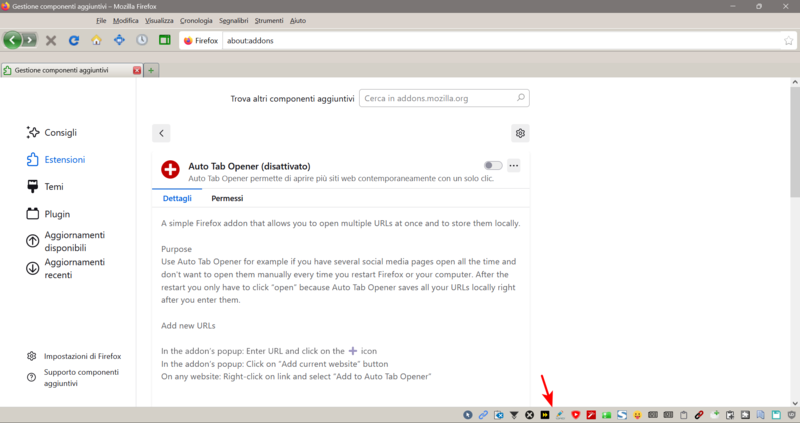Screen dimensions: 800x423
Task: Open the home page via house icon
Action: (x=96, y=40)
